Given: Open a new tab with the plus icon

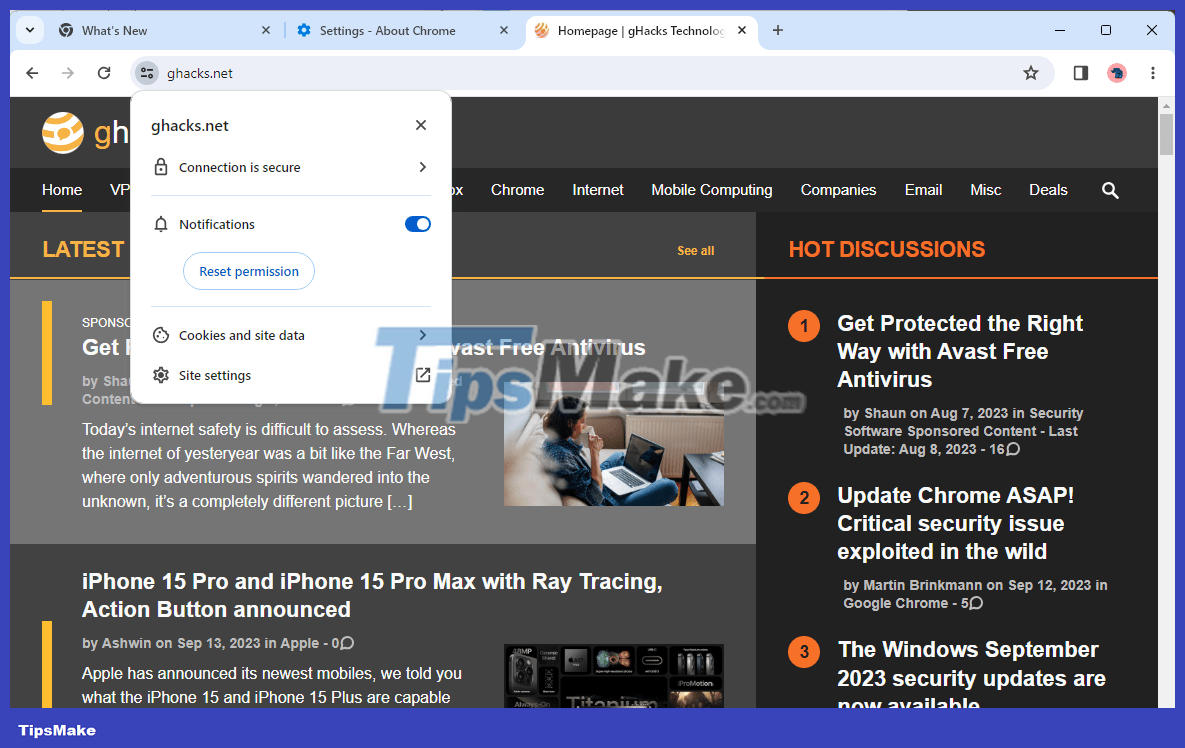Looking at the screenshot, I should 778,31.
